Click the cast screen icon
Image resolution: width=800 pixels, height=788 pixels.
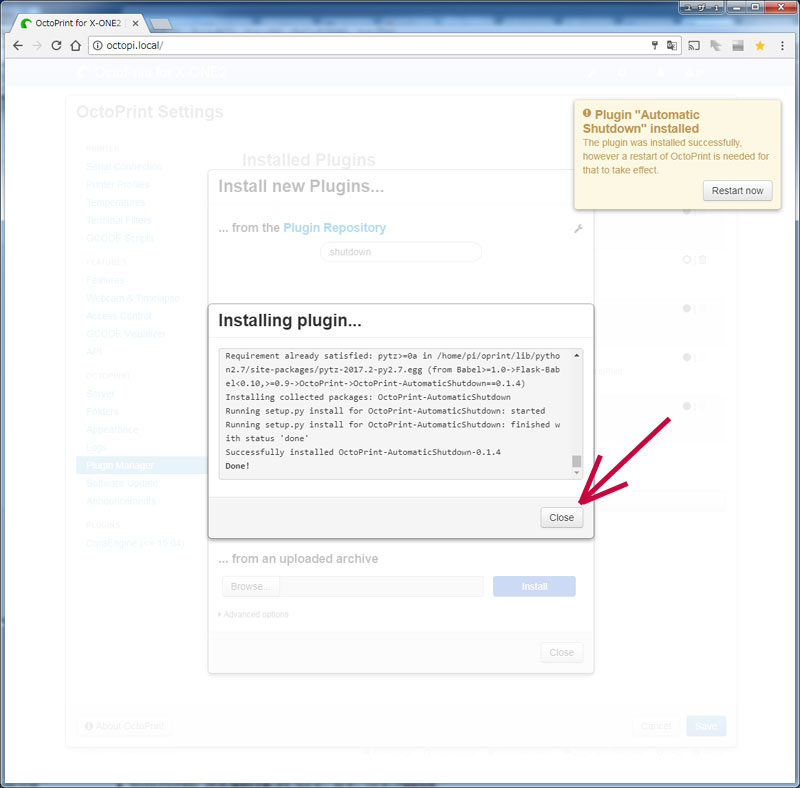tap(694, 45)
